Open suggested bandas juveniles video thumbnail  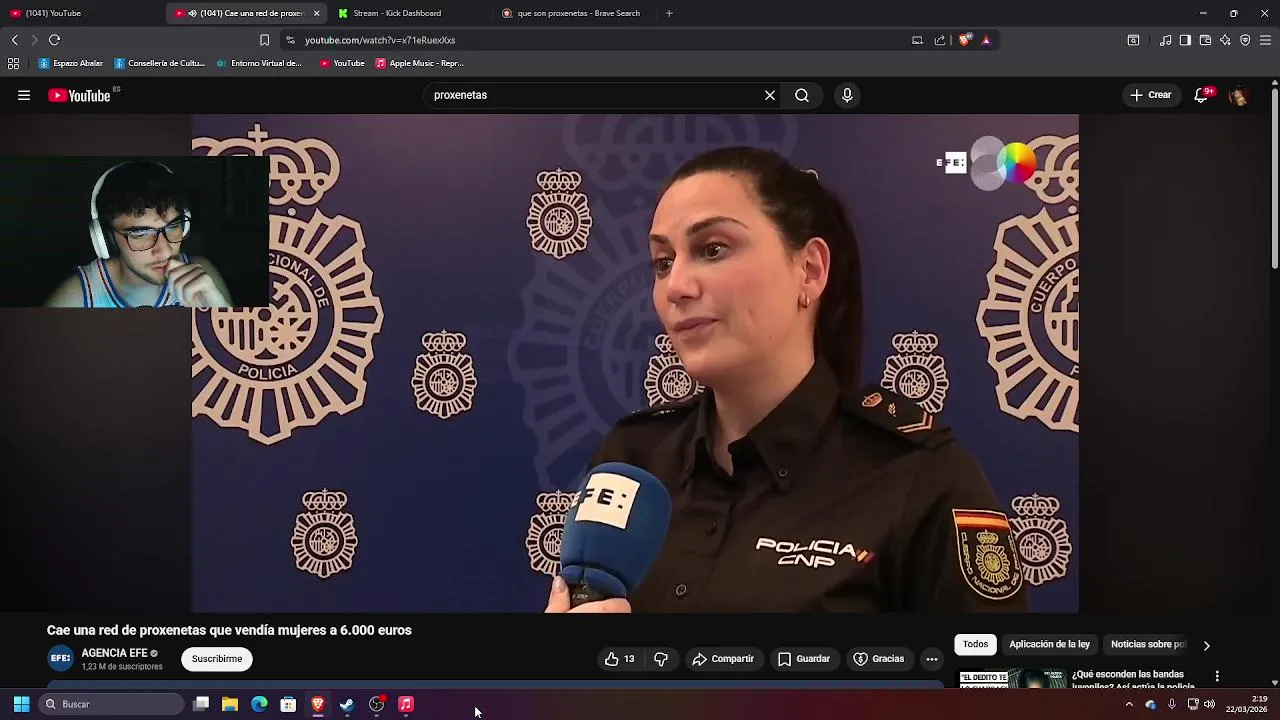point(1010,679)
